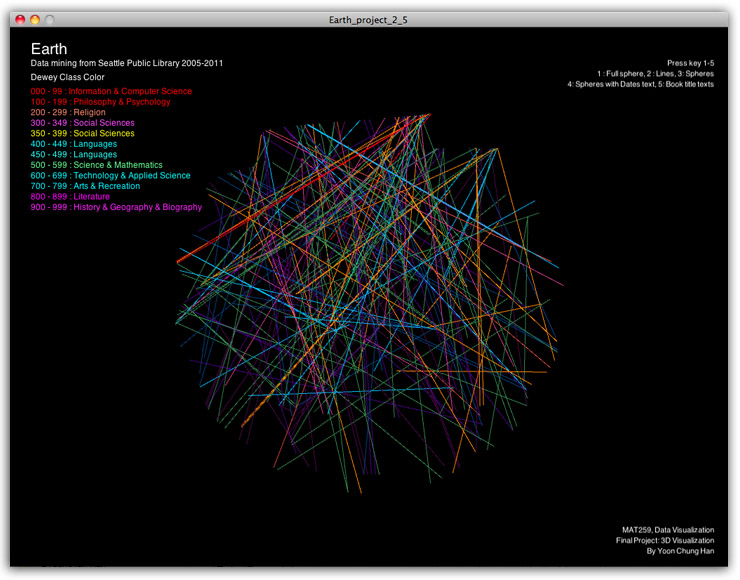Image resolution: width=740 pixels, height=580 pixels.
Task: Select '200 - 299 : Religion' legend entry
Action: tap(68, 112)
